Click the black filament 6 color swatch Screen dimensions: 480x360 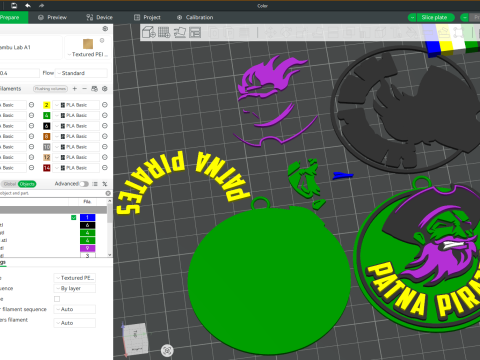pyautogui.click(x=47, y=126)
